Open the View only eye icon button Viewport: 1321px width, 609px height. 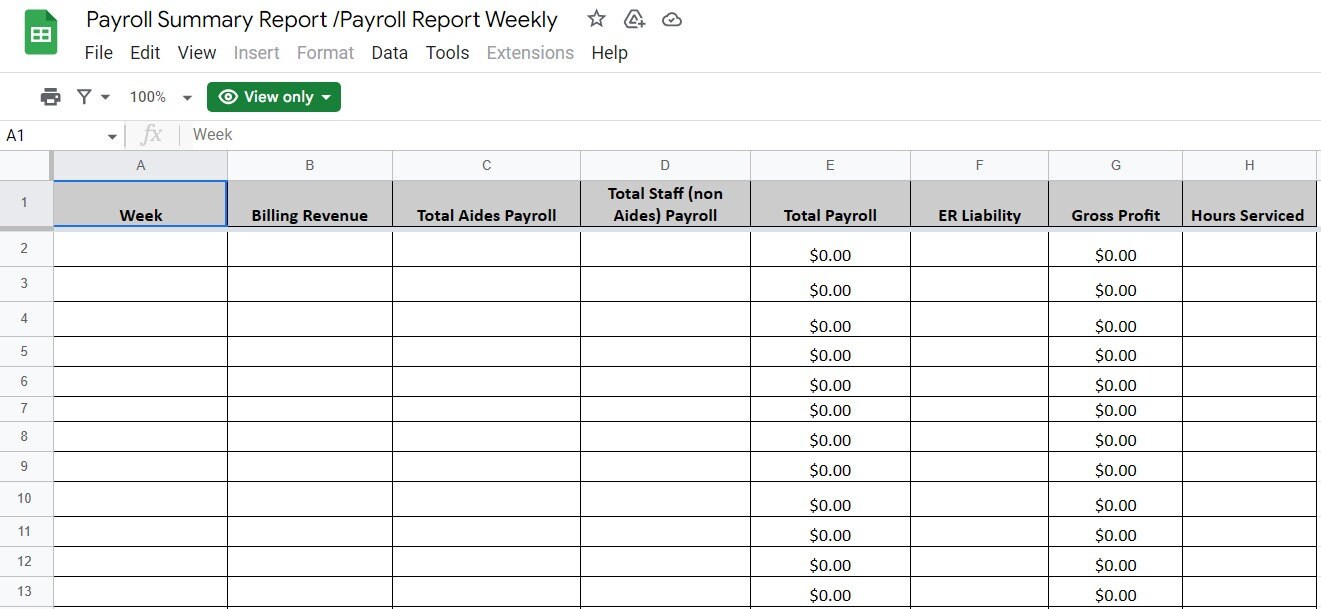pyautogui.click(x=229, y=96)
